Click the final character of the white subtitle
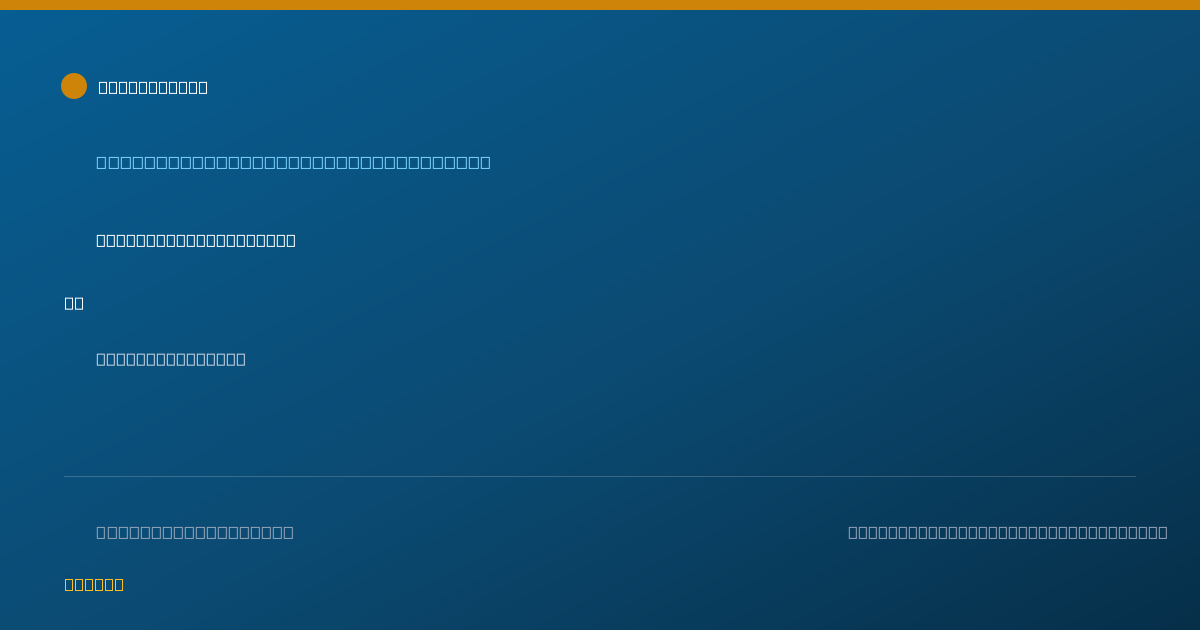Viewport: 1200px width, 630px height. click(290, 240)
